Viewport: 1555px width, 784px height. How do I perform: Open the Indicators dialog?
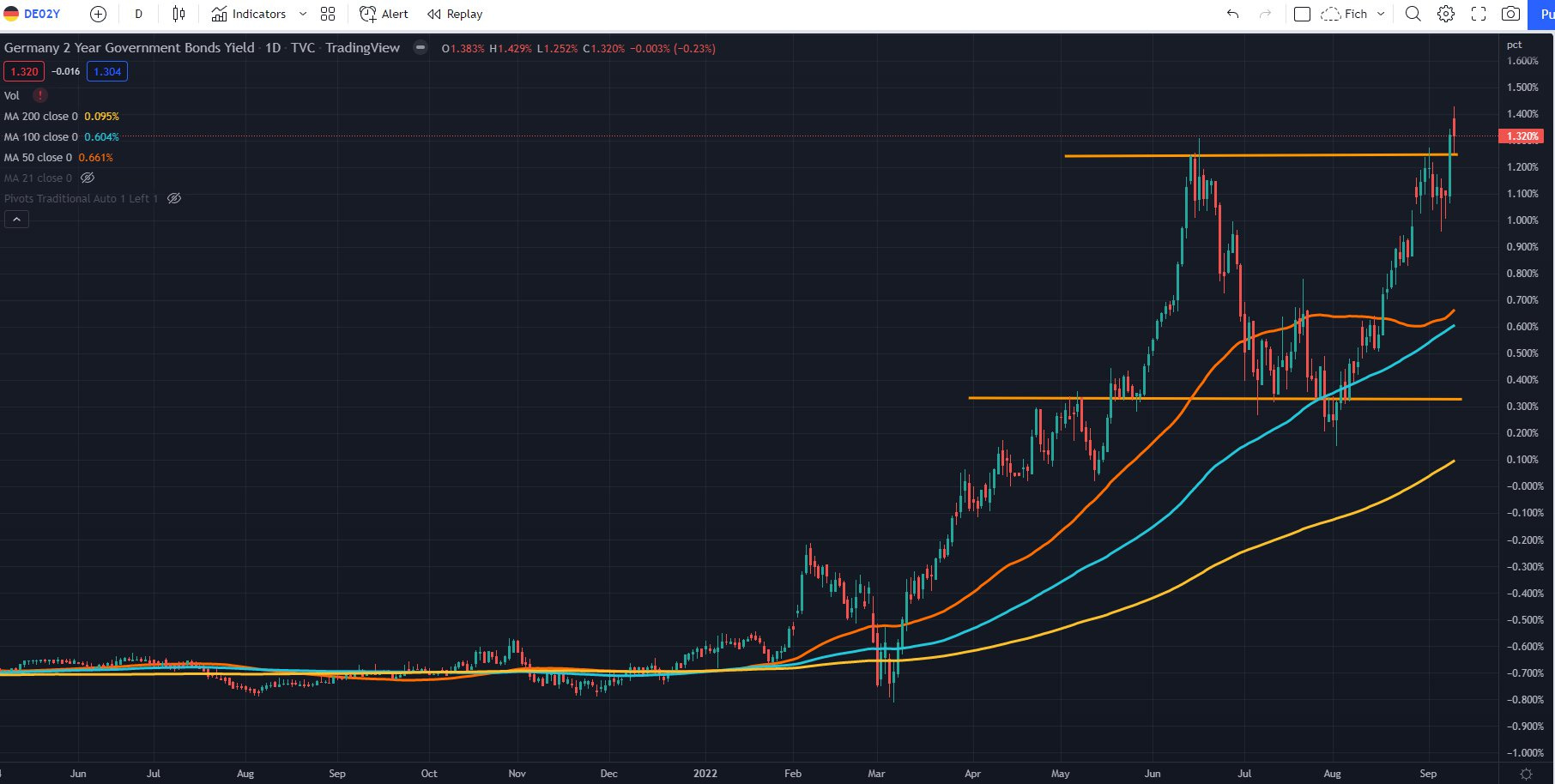[x=249, y=14]
